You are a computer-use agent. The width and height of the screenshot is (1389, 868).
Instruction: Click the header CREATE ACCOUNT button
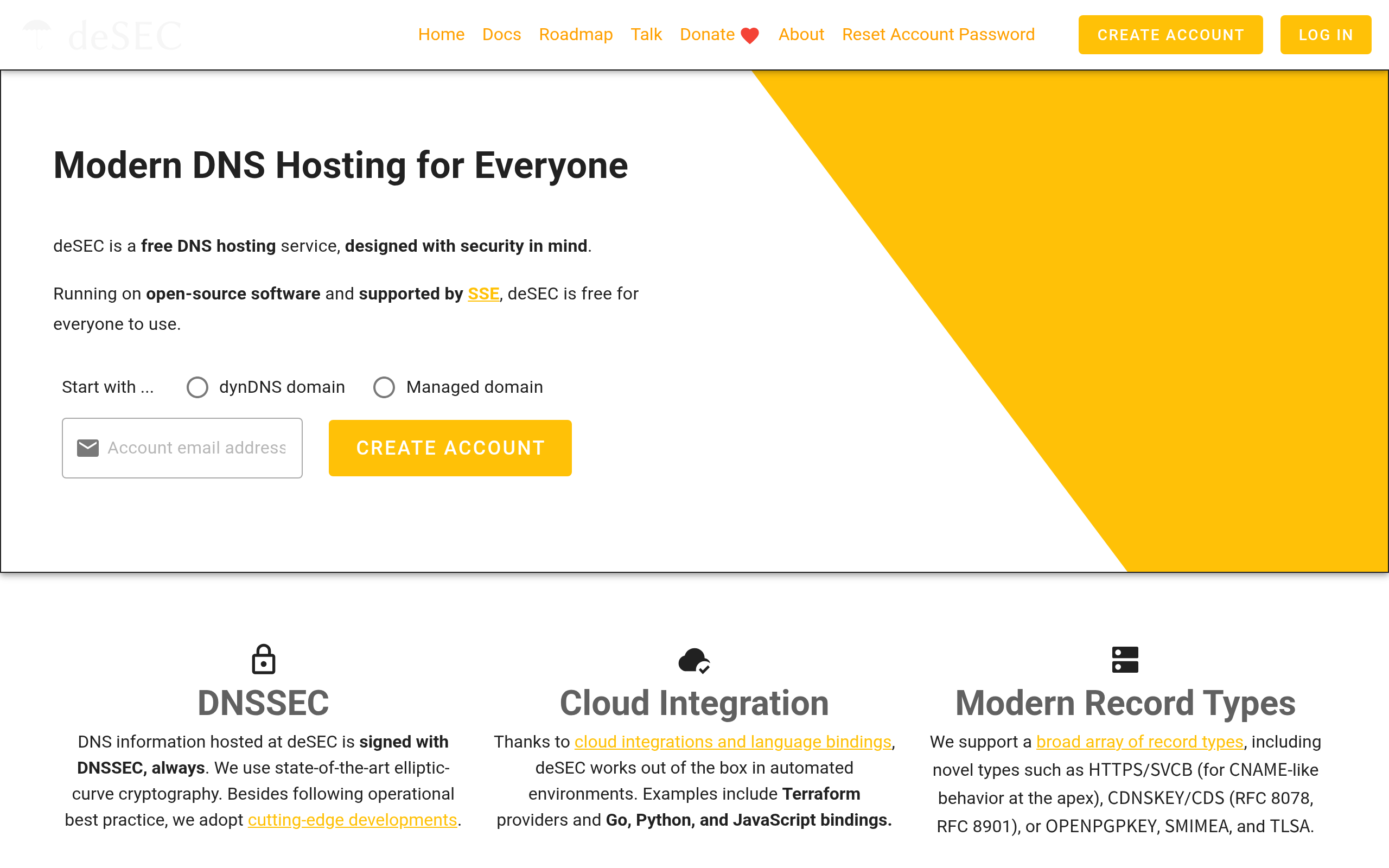click(x=1170, y=35)
